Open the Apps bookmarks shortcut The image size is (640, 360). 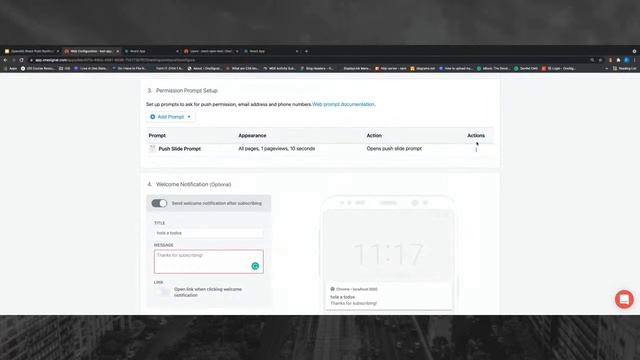(x=11, y=69)
